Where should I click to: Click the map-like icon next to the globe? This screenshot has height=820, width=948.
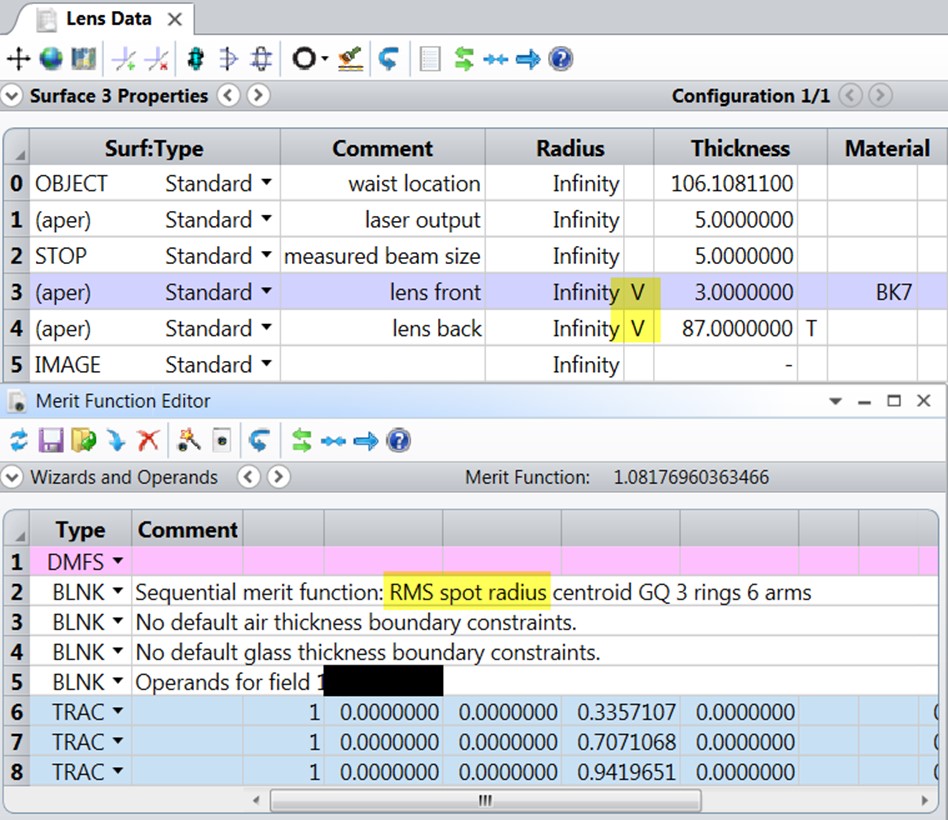(83, 59)
